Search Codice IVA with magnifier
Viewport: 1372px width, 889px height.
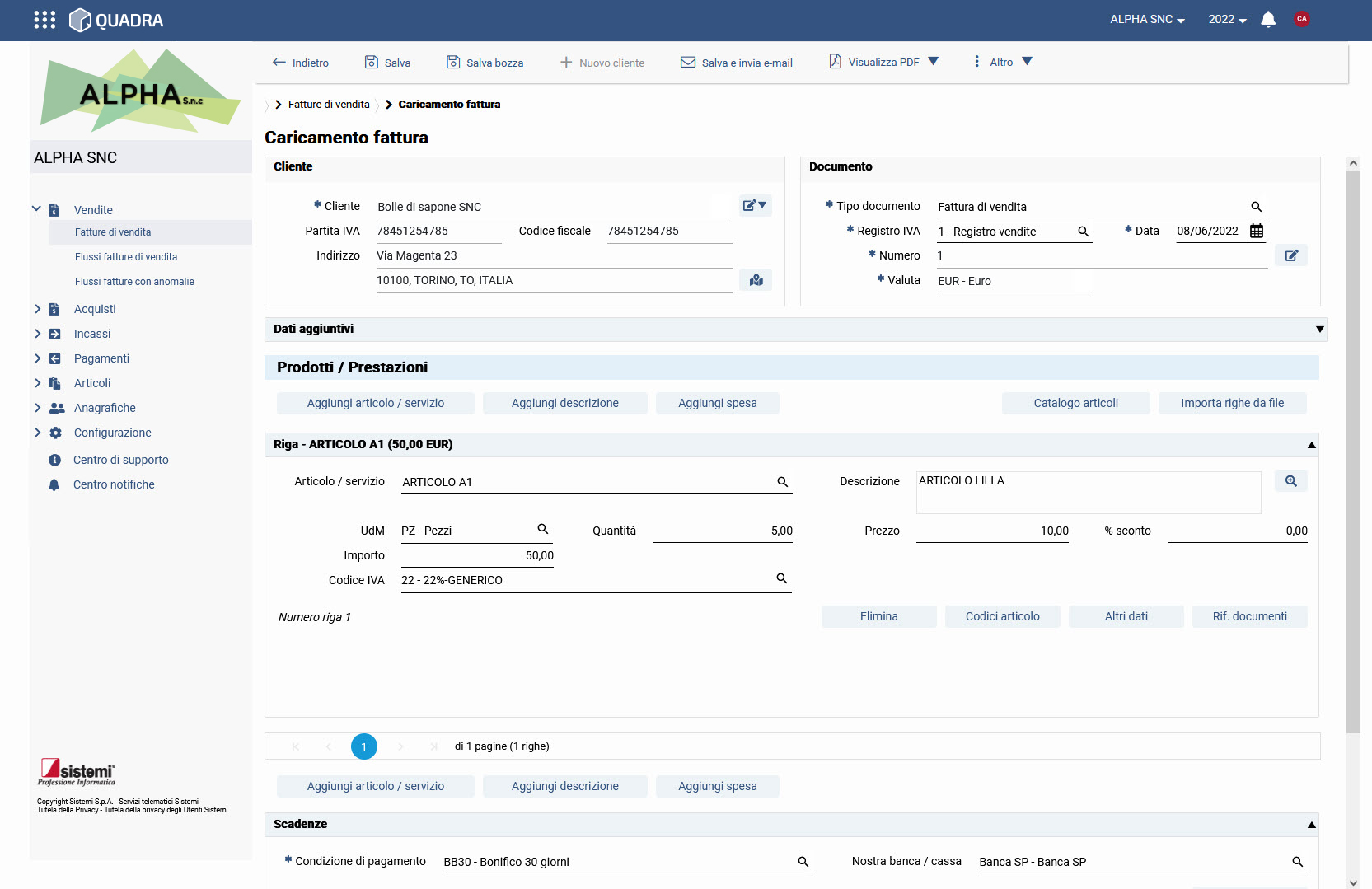tap(782, 578)
